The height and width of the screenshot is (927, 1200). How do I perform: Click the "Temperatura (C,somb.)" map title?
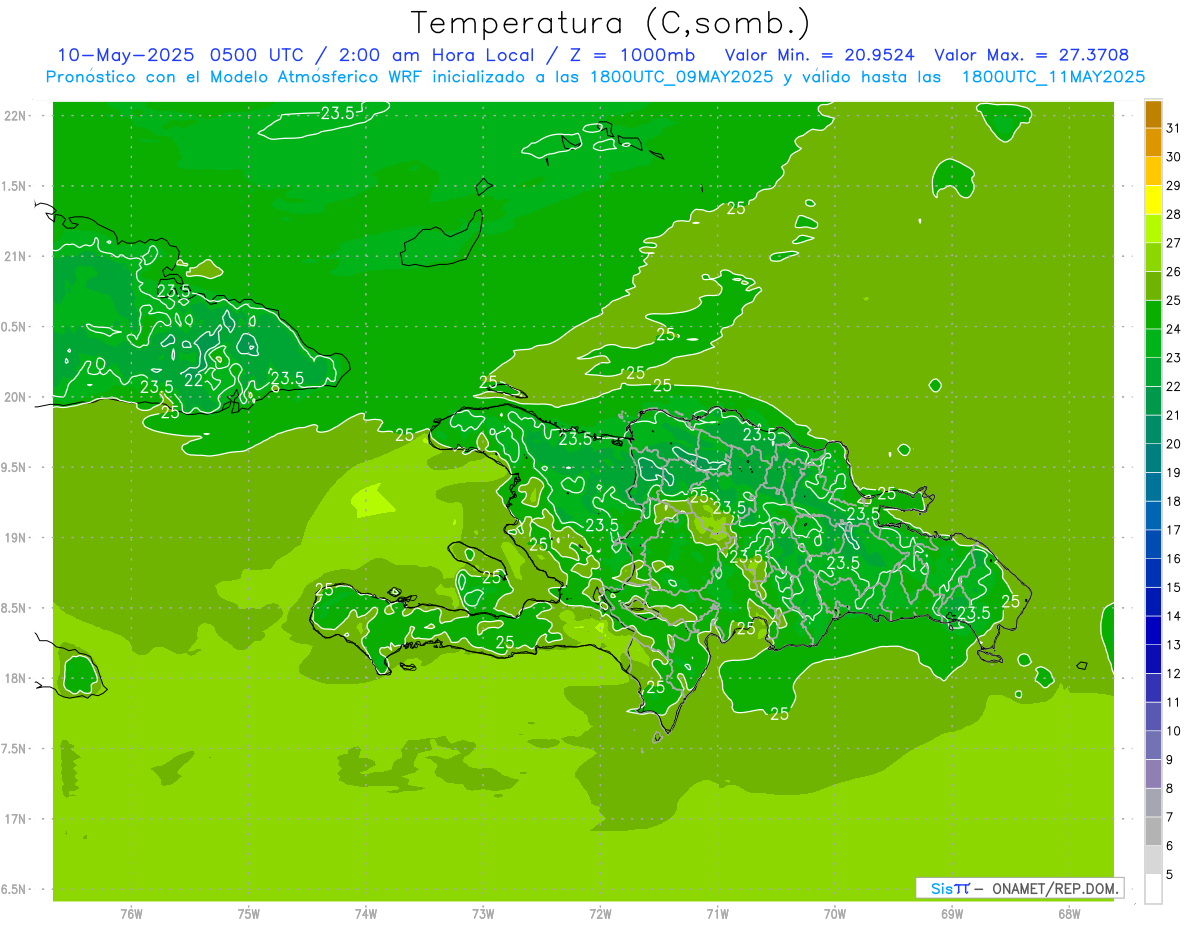coord(610,23)
